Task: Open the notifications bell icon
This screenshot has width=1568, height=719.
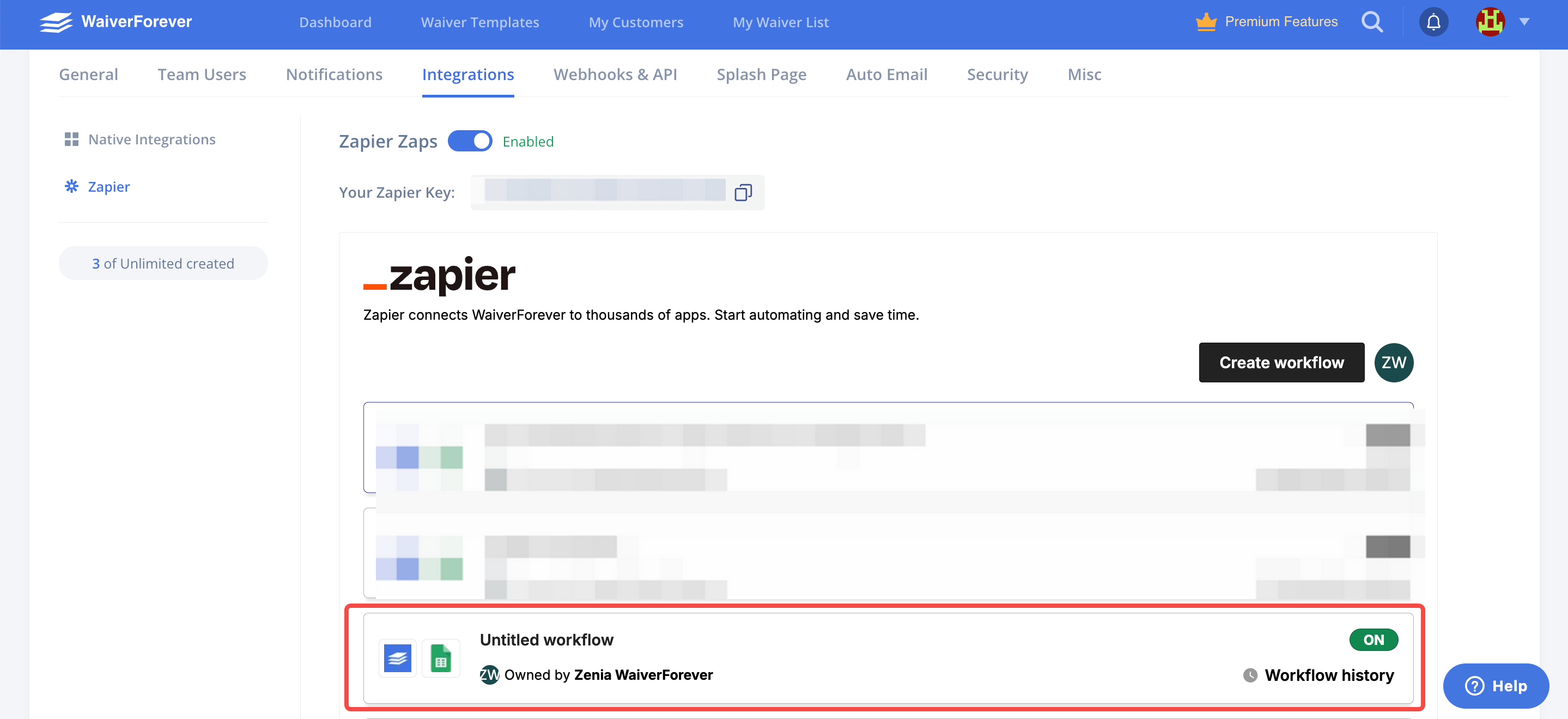Action: point(1433,22)
